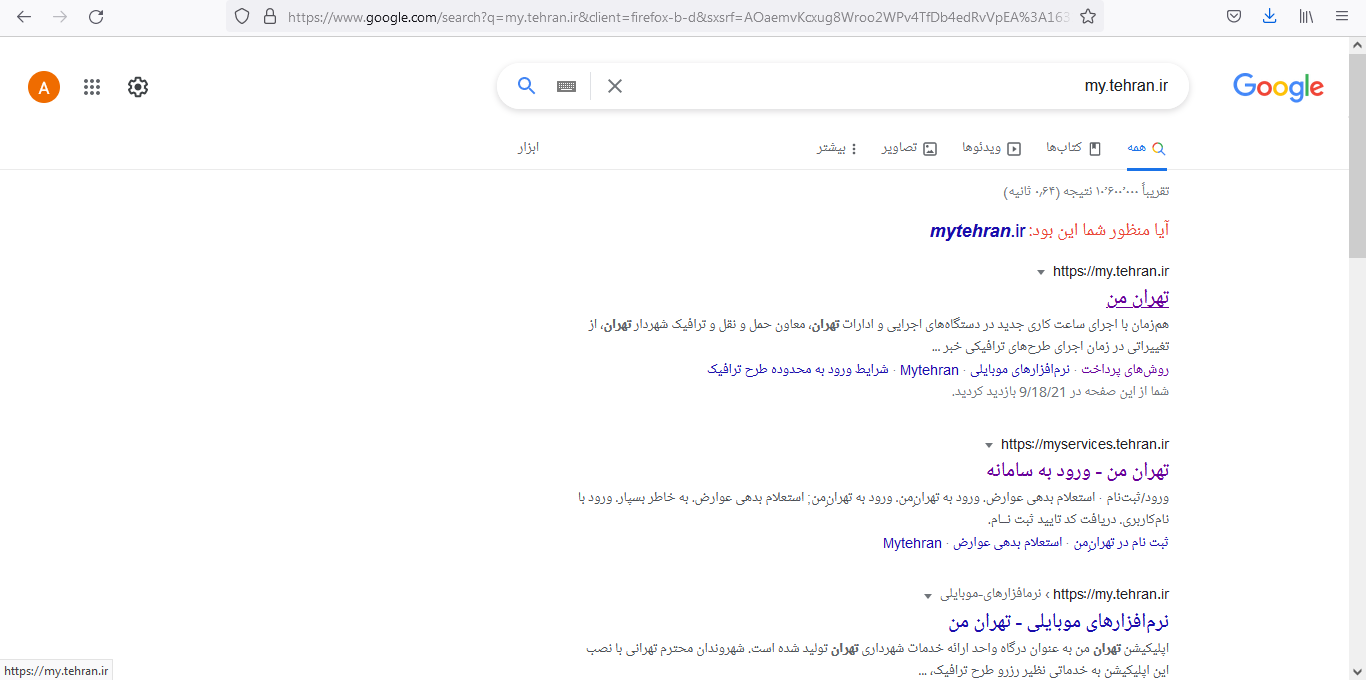Expand options for the myservices.tehran.ir result
Screen dimensions: 1366x680
[x=988, y=443]
